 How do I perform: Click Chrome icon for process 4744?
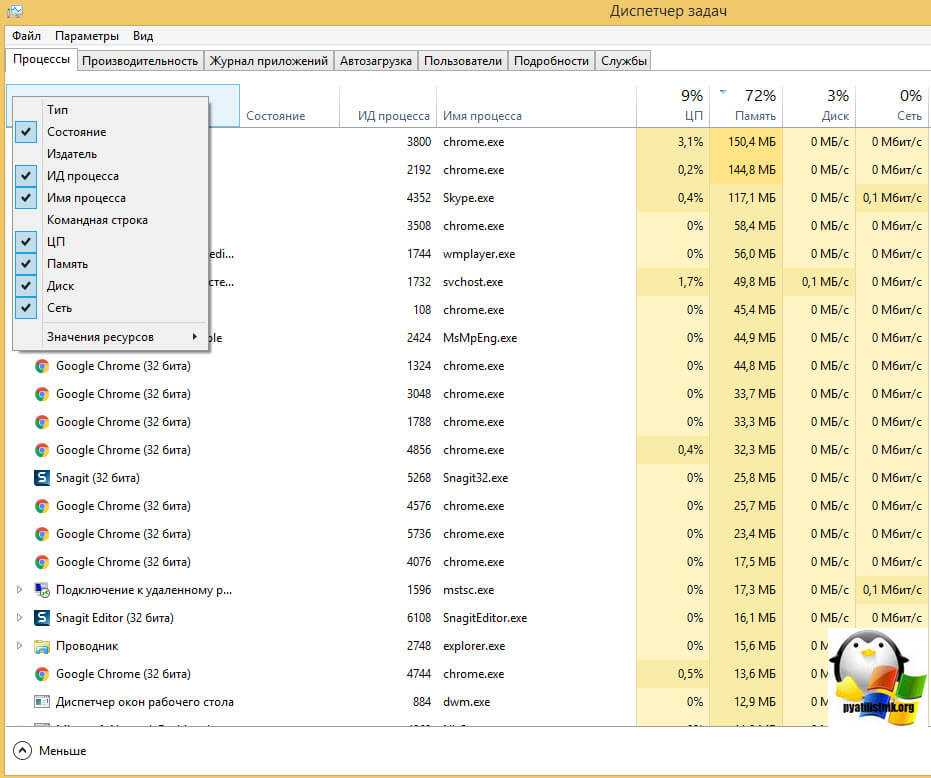pos(42,674)
